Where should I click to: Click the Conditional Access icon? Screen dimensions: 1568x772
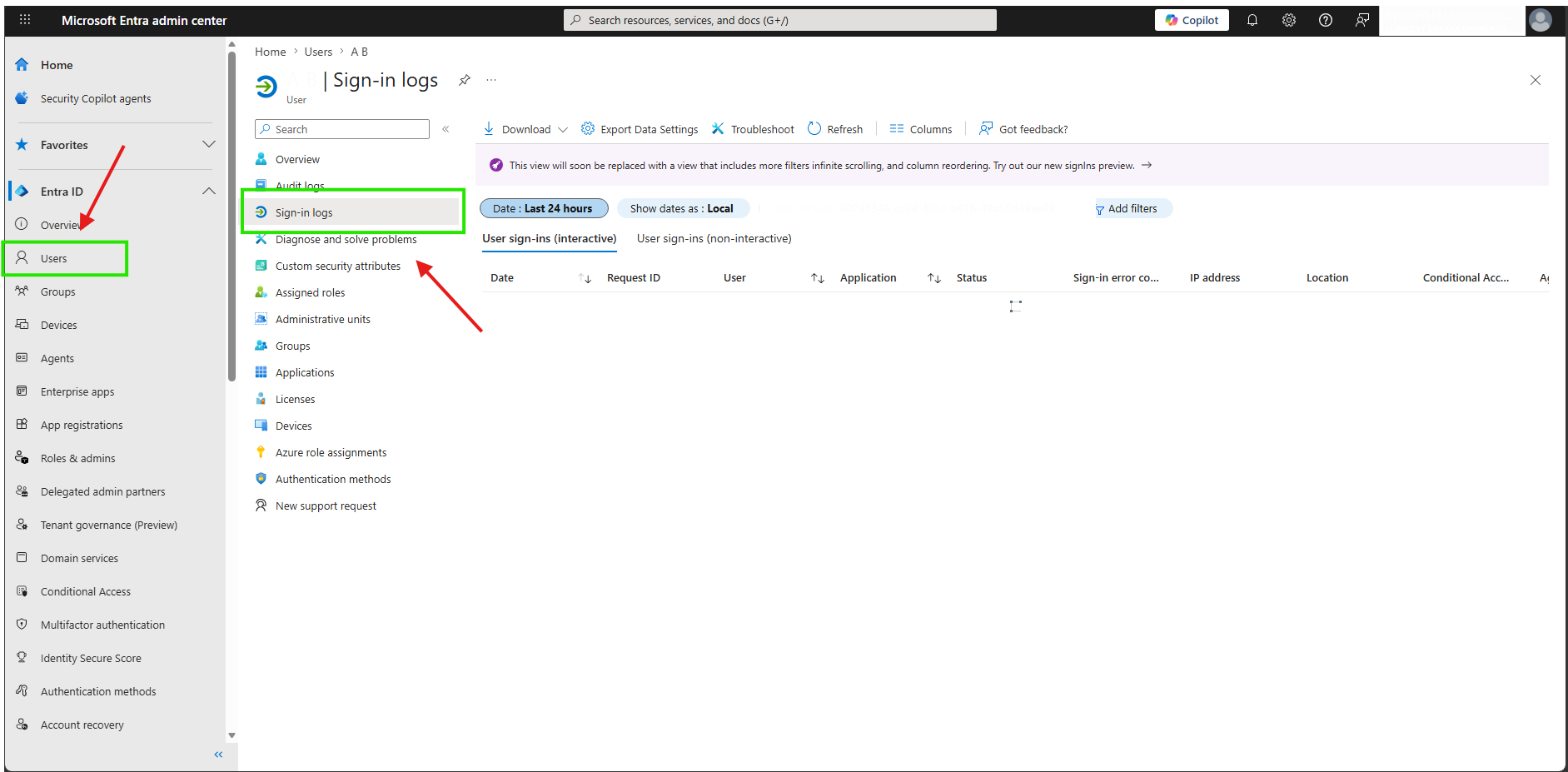[22, 591]
